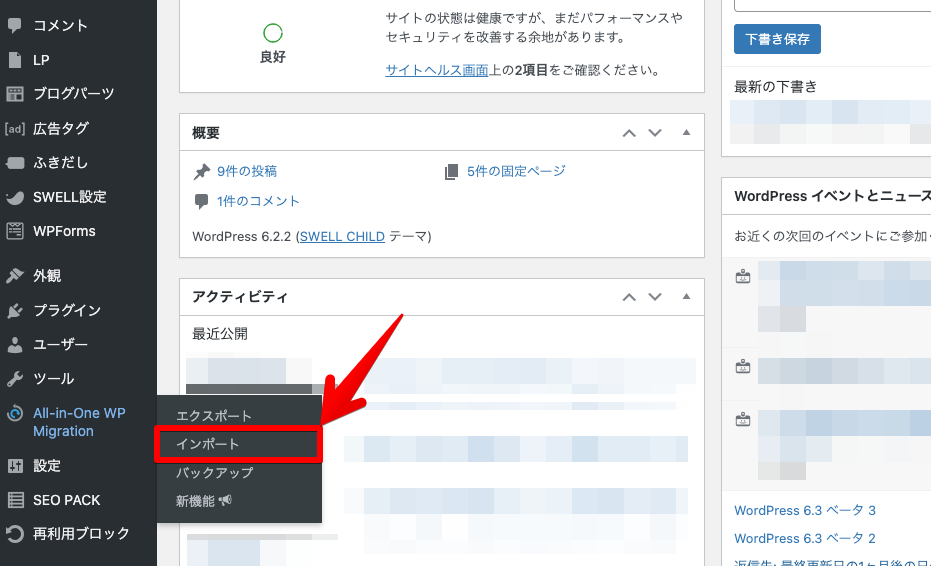931x566 pixels.
Task: Move 概要 panel down with chevron
Action: coord(655,132)
